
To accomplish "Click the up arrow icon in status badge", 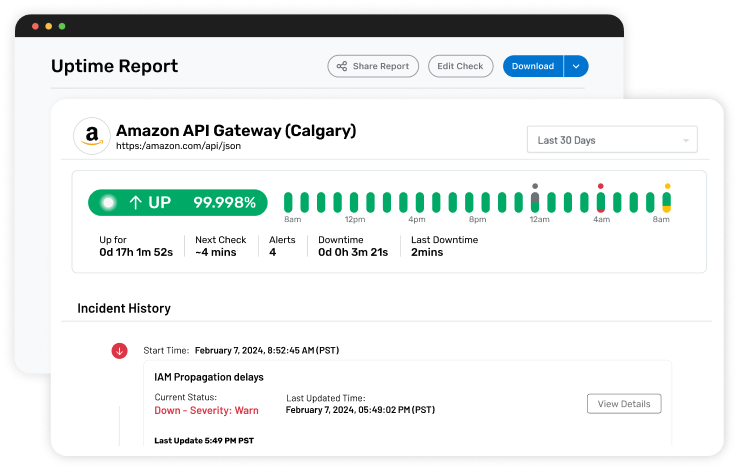I will [136, 203].
